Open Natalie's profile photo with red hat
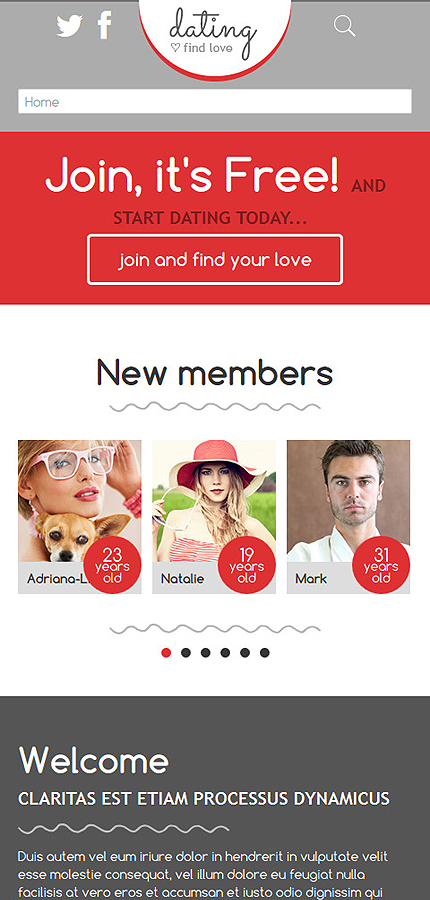This screenshot has width=430, height=900. pos(214,501)
